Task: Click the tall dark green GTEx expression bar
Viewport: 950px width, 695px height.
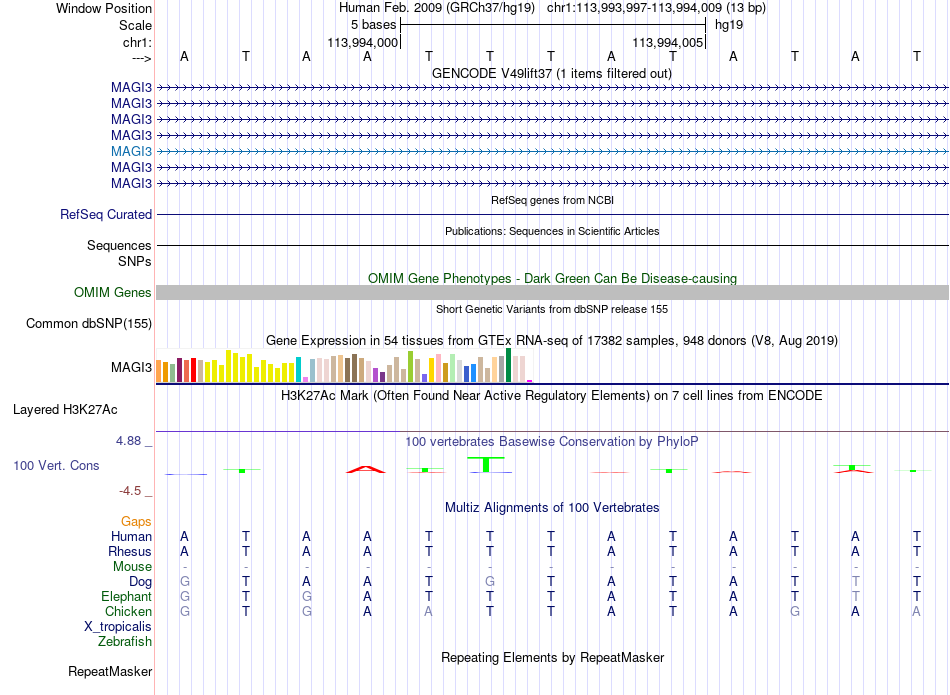Action: [x=508, y=365]
